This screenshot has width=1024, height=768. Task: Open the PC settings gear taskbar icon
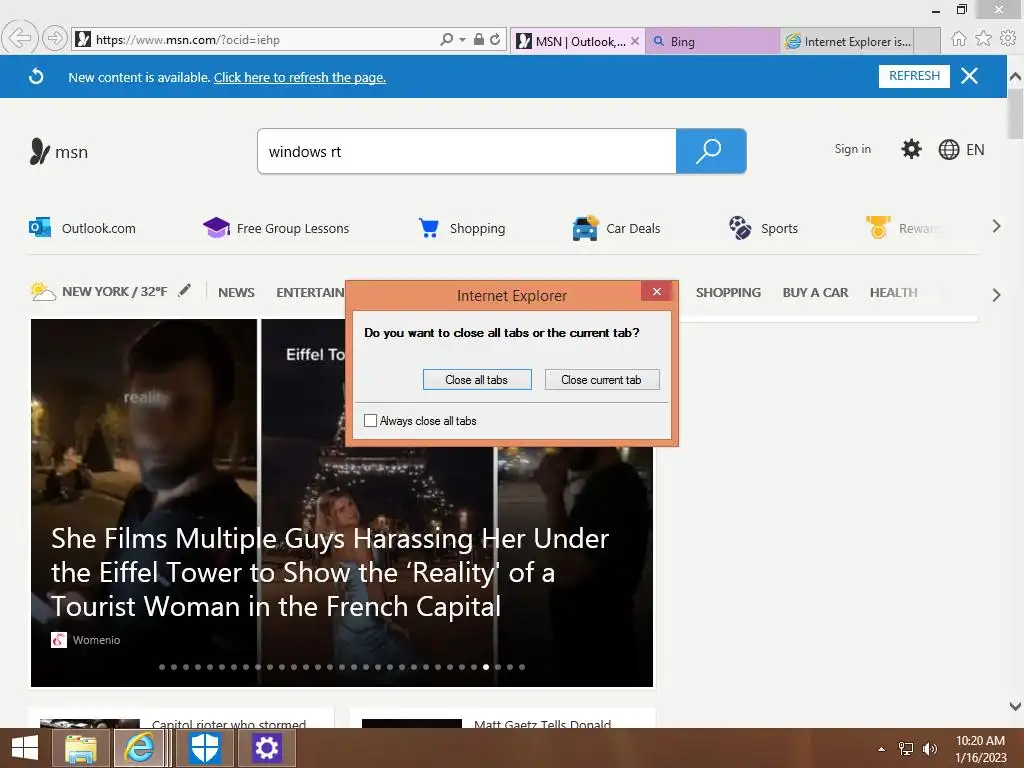[x=266, y=748]
